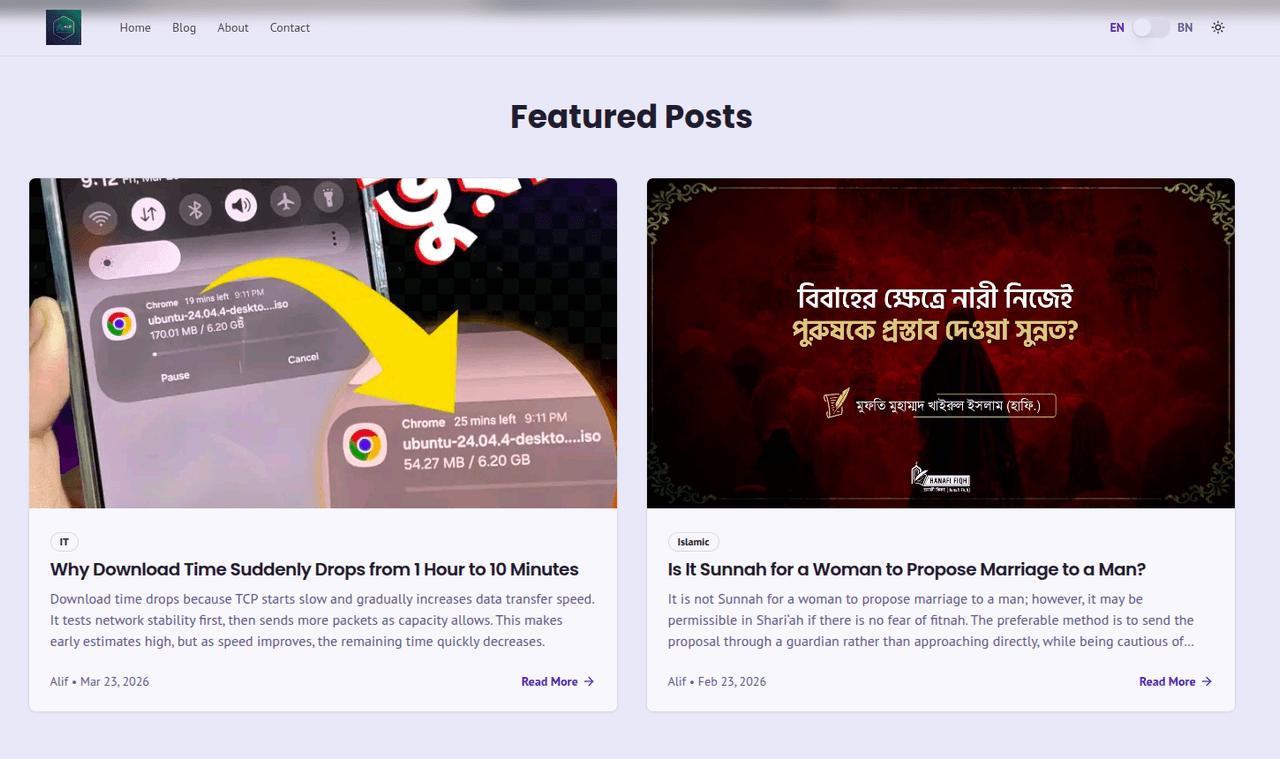Click 'Alif • Mar 23, 2026' byline
This screenshot has height=759, width=1280.
[x=100, y=682]
